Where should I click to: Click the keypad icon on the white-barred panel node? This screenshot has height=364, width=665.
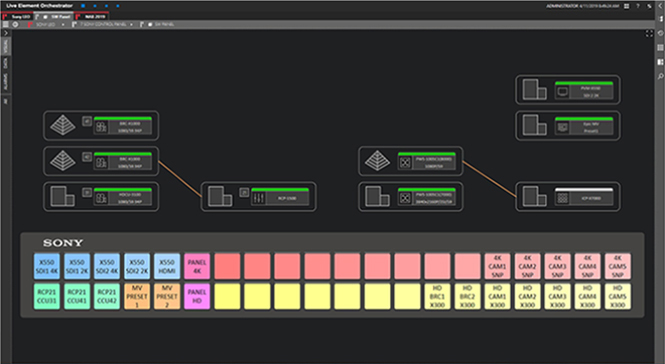pos(562,198)
